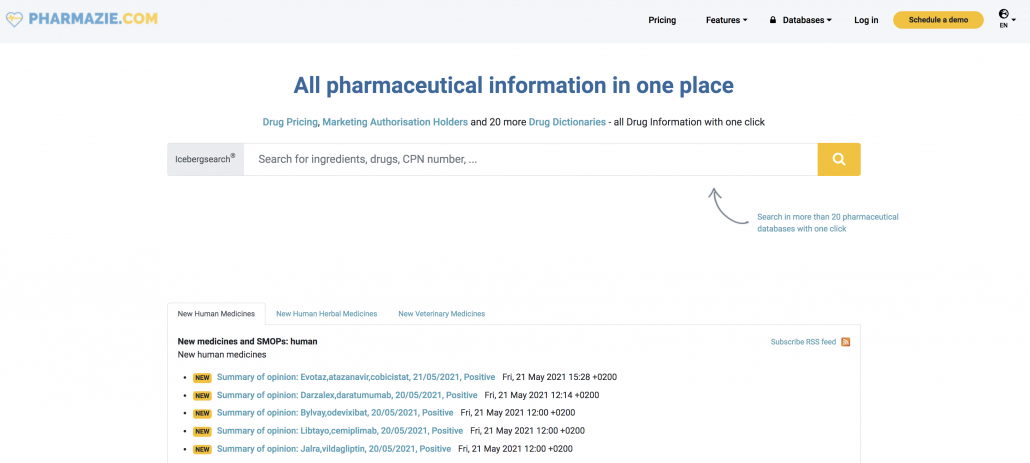Click the NEW badge beside Evotaz
1030x463 pixels.
click(202, 378)
